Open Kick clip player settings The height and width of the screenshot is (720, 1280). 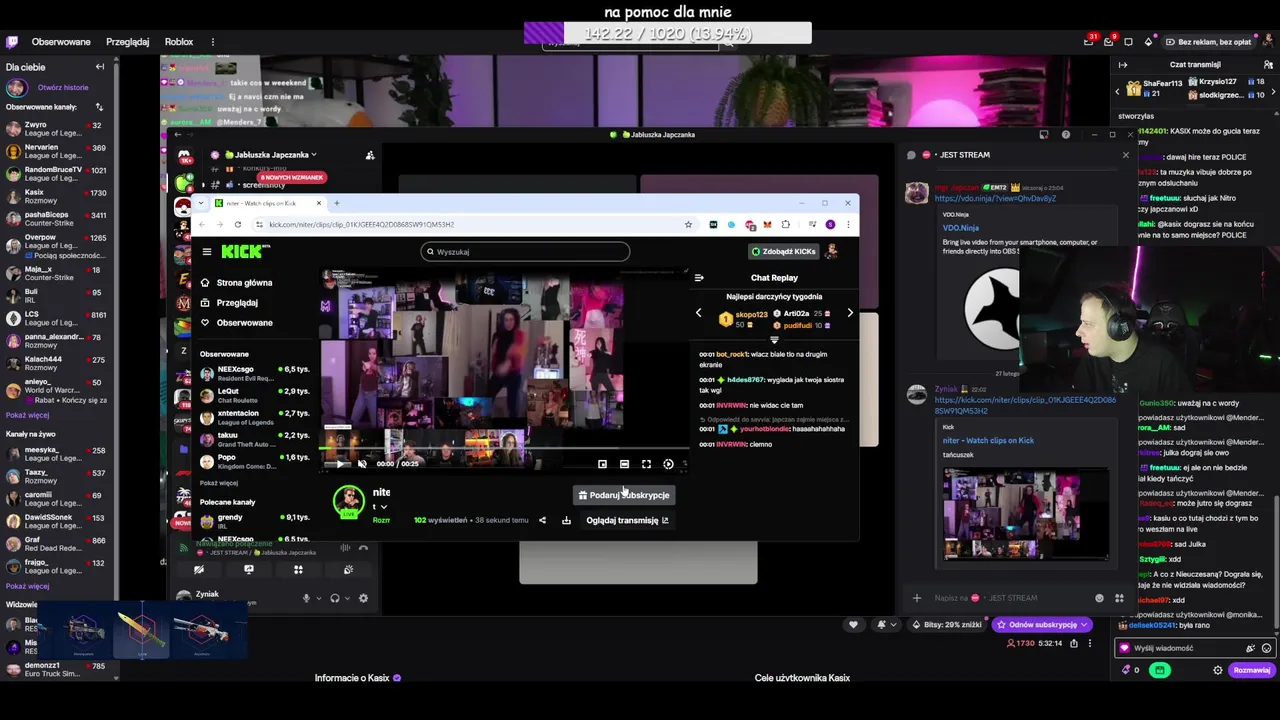point(668,464)
